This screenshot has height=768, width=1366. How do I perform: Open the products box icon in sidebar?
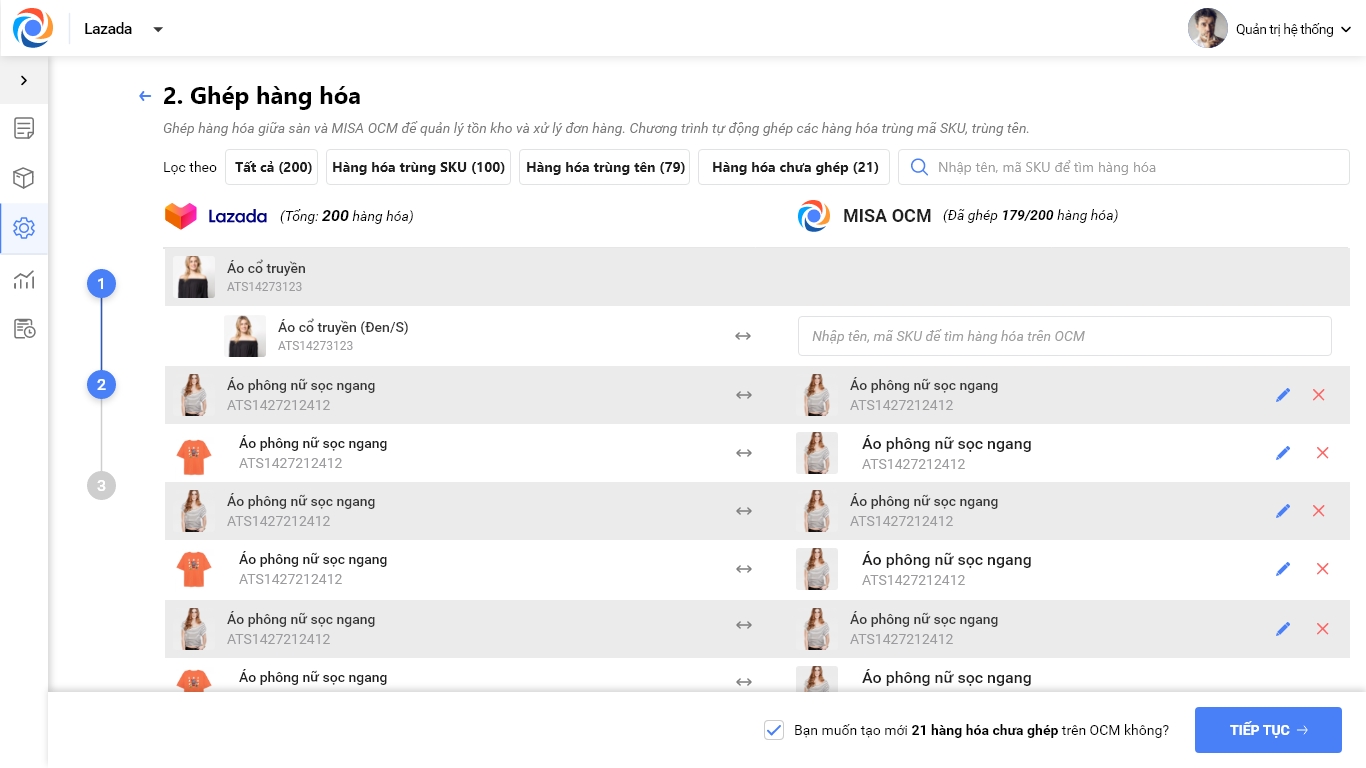point(24,178)
